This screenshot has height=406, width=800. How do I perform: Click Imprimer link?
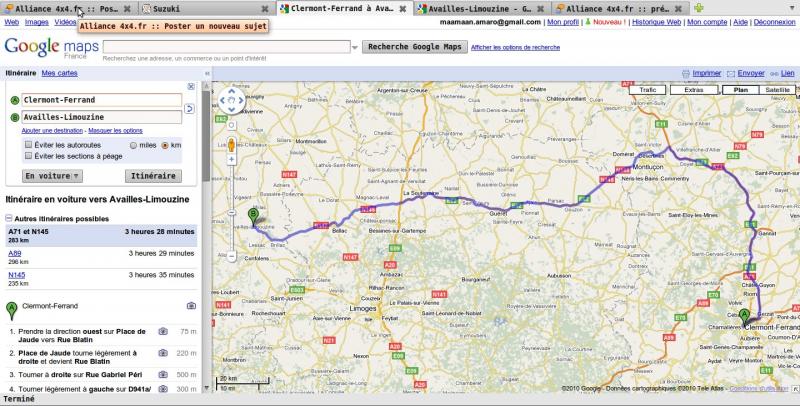[x=707, y=73]
